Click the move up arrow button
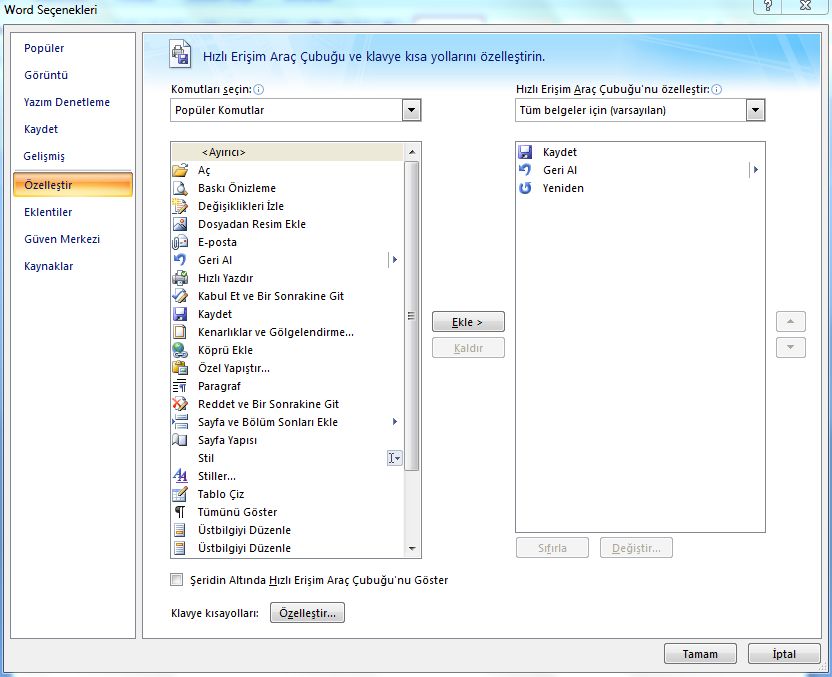This screenshot has width=832, height=677. click(791, 322)
